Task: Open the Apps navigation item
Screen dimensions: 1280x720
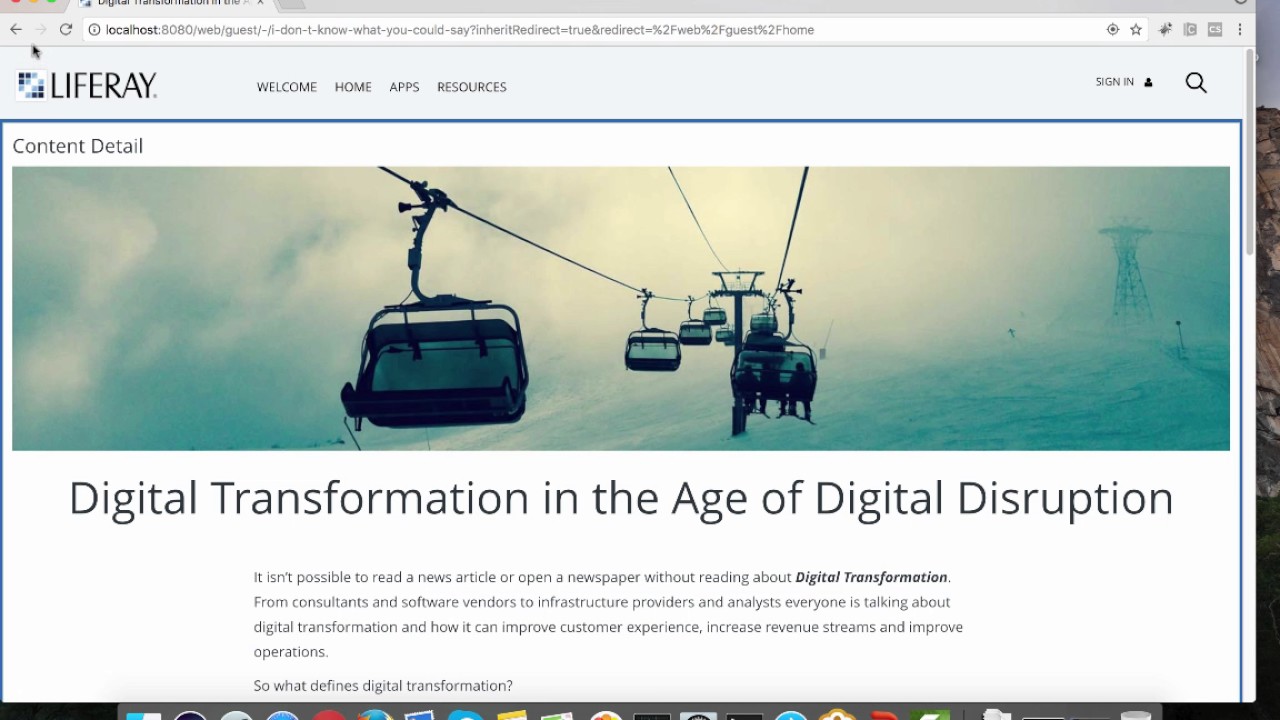Action: (404, 87)
